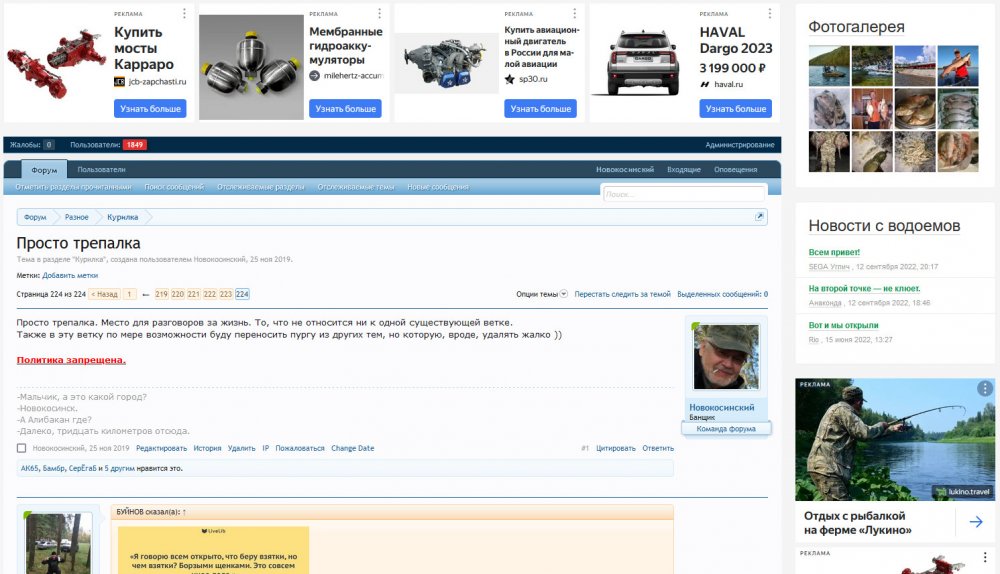
Task: Tick the checkbox on first post
Action: (x=22, y=448)
